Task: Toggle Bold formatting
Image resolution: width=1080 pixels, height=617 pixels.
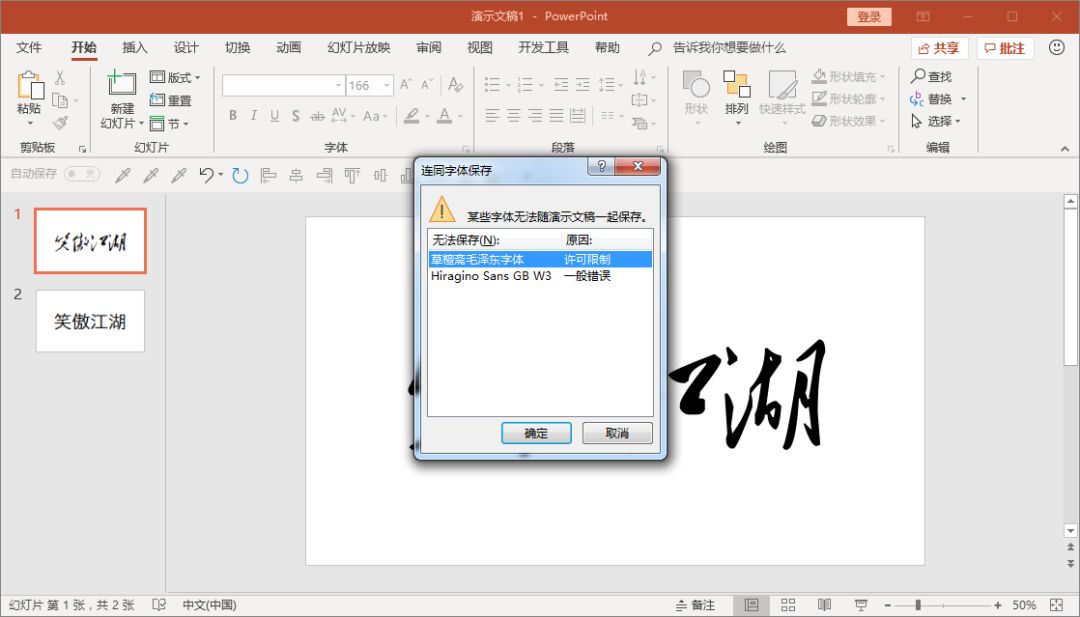Action: click(x=233, y=116)
